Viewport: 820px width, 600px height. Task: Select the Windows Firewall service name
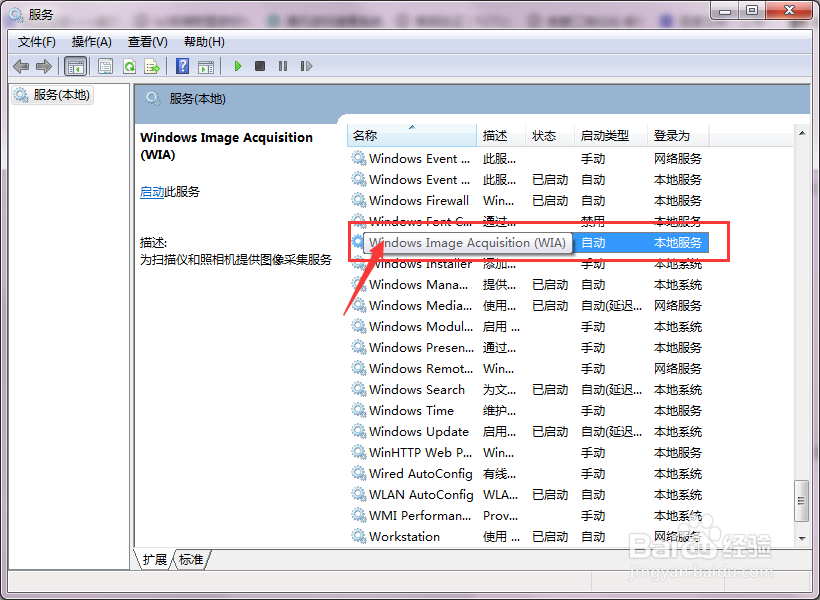419,200
